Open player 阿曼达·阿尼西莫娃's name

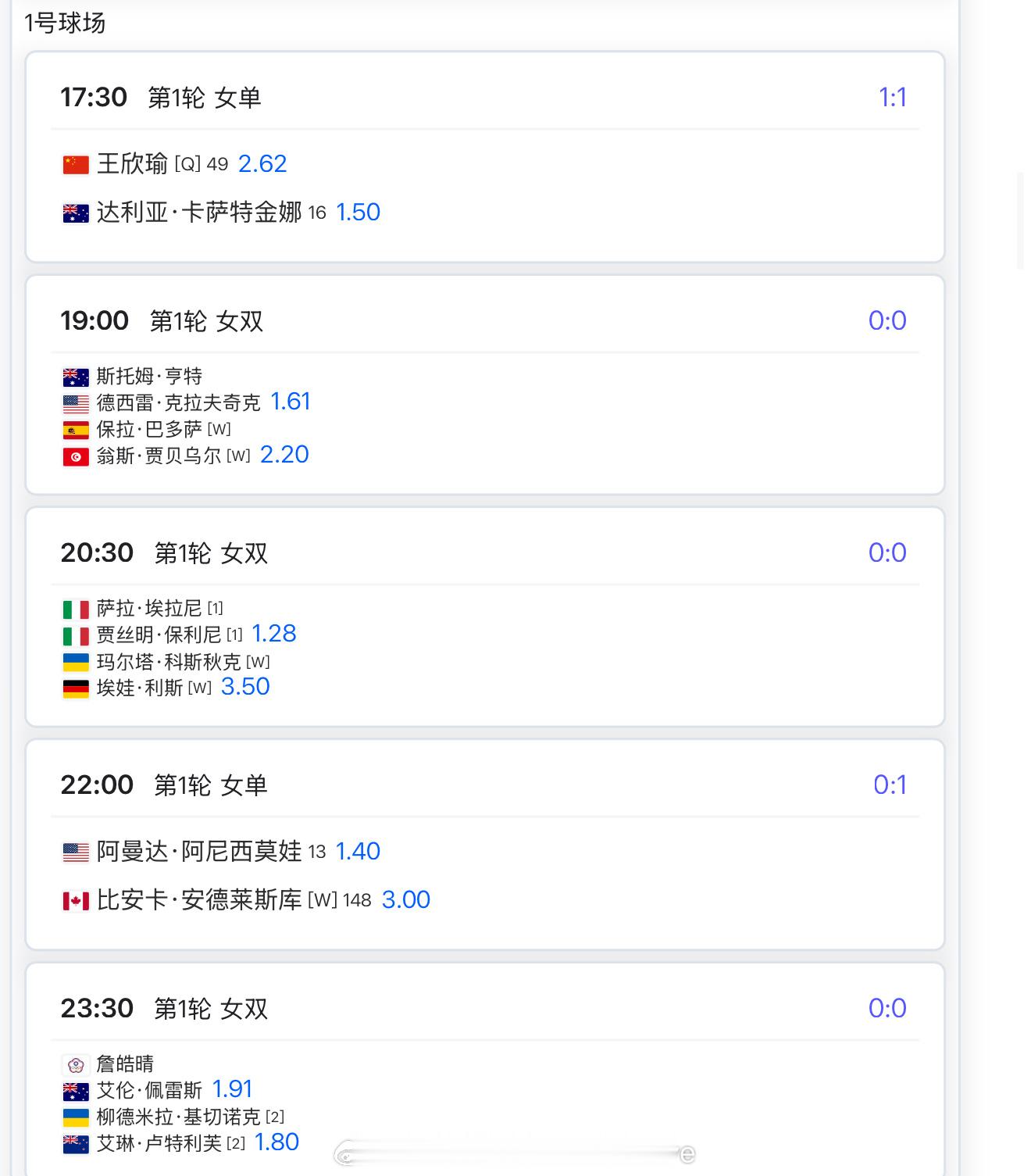[199, 851]
